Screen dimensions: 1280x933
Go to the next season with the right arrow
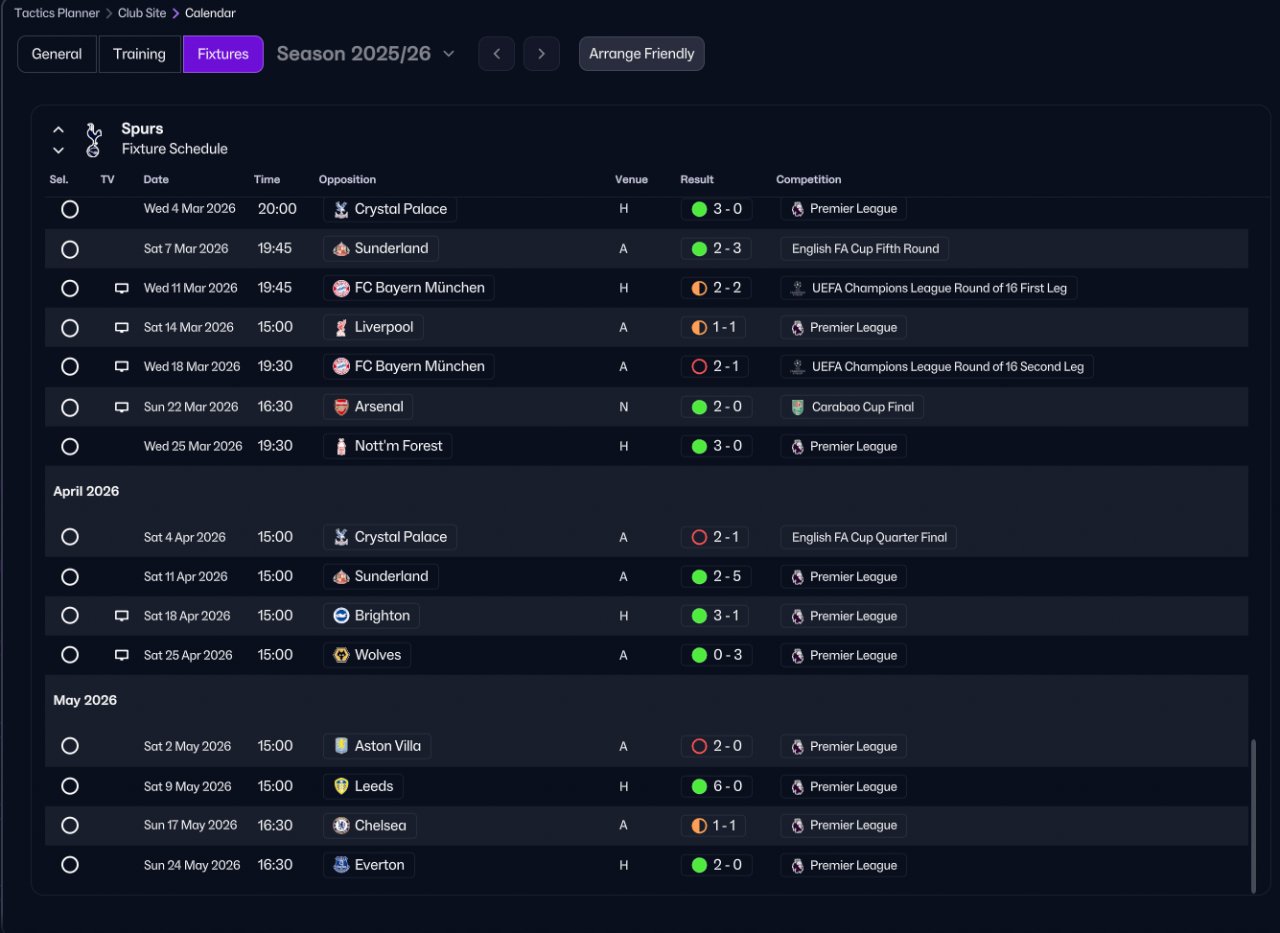pos(541,54)
